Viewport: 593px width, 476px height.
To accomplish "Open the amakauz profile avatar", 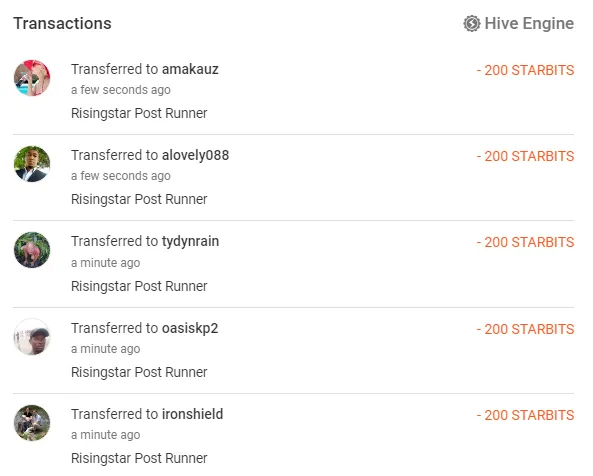I will click(x=32, y=78).
